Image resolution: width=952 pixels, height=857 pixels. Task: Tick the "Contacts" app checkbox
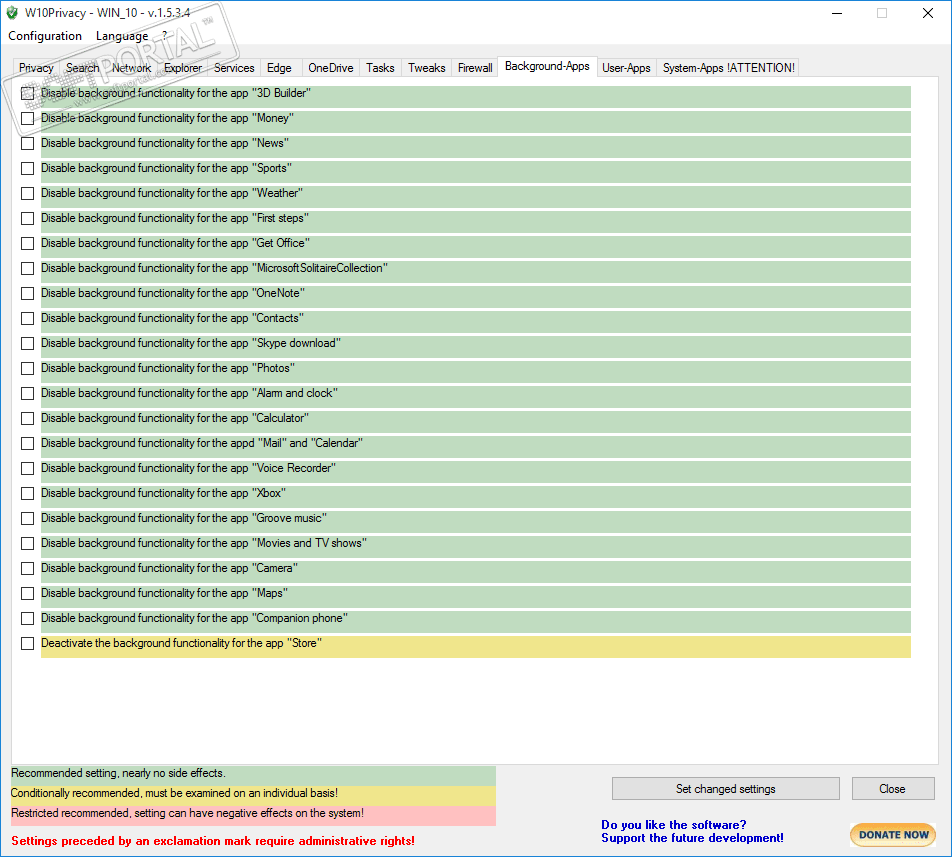27,319
